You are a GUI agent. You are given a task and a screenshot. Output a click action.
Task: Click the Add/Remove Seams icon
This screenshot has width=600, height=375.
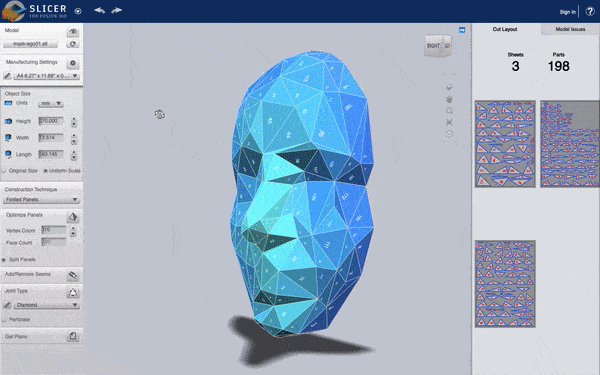(x=73, y=275)
